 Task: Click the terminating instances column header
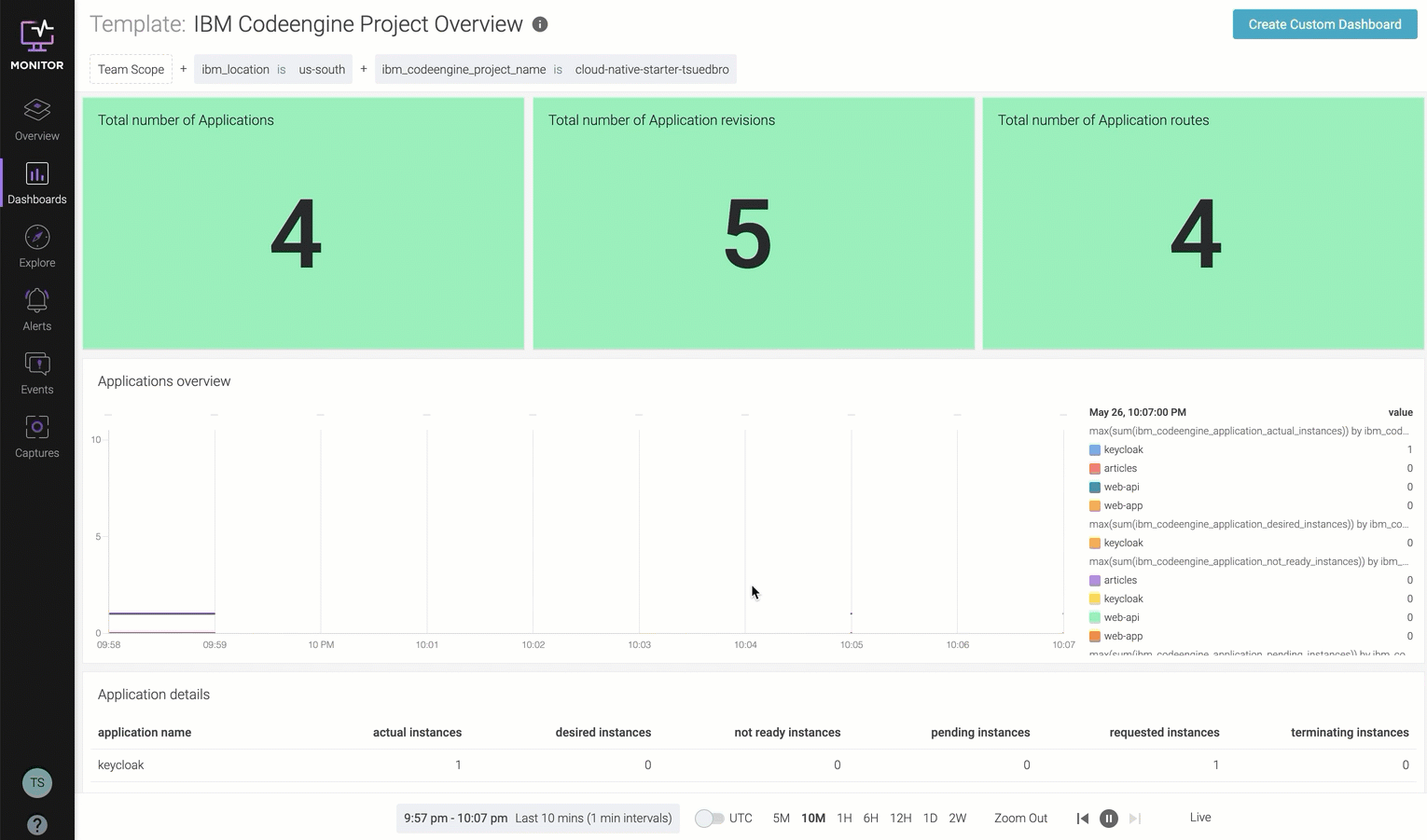pos(1350,733)
